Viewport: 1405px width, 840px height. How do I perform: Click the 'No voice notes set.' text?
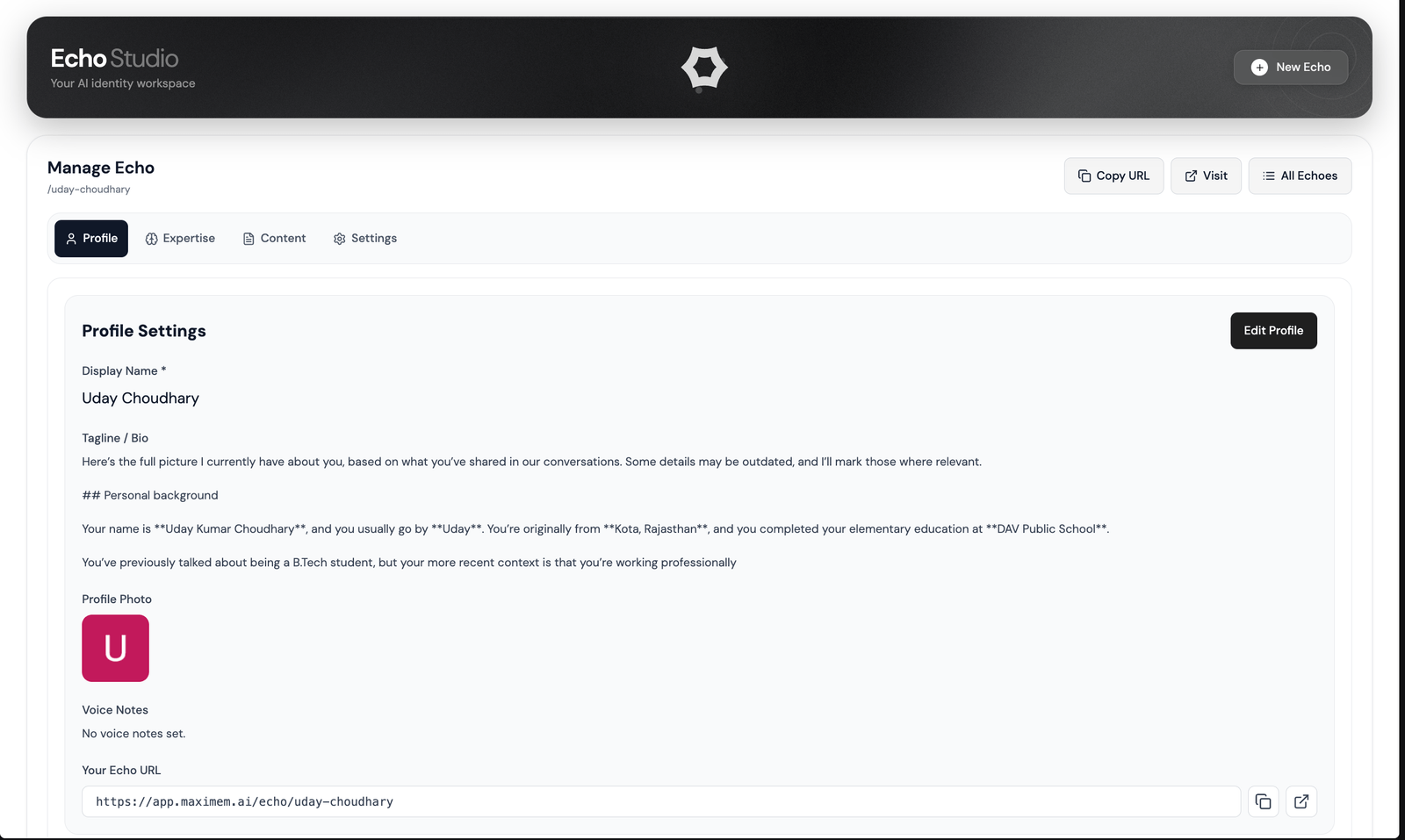pos(133,734)
